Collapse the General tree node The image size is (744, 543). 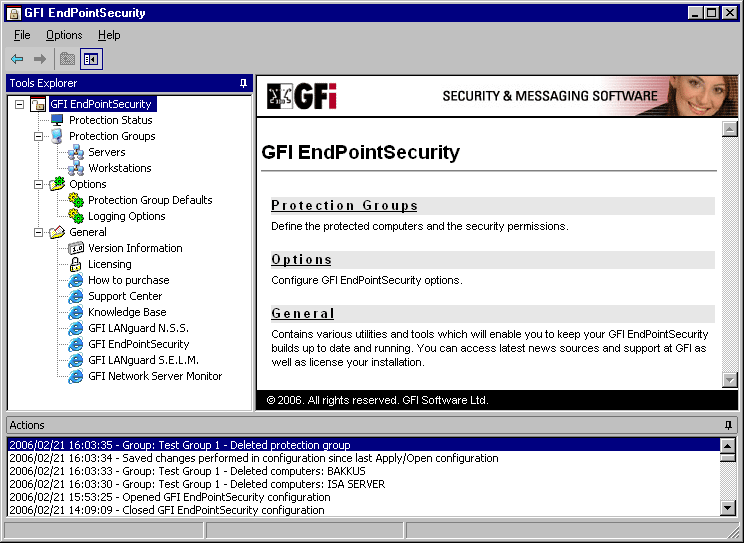(x=38, y=232)
